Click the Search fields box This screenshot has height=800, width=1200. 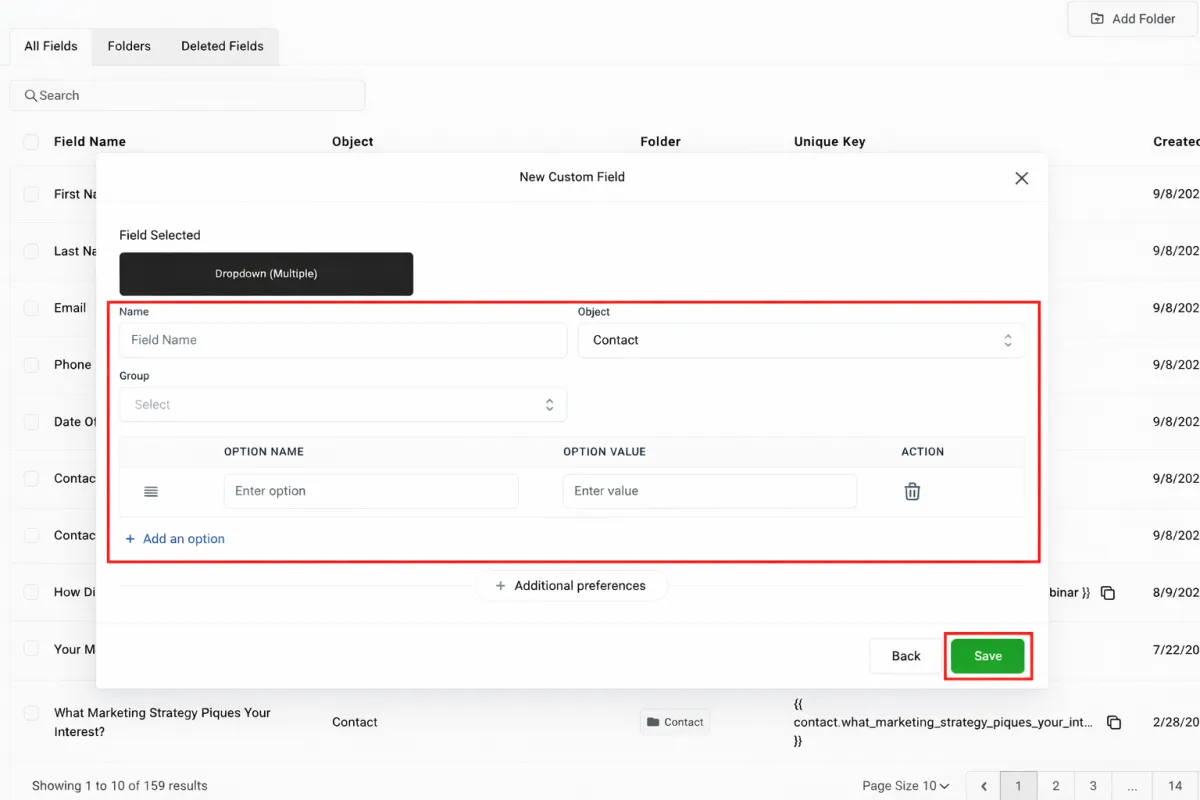[x=188, y=95]
